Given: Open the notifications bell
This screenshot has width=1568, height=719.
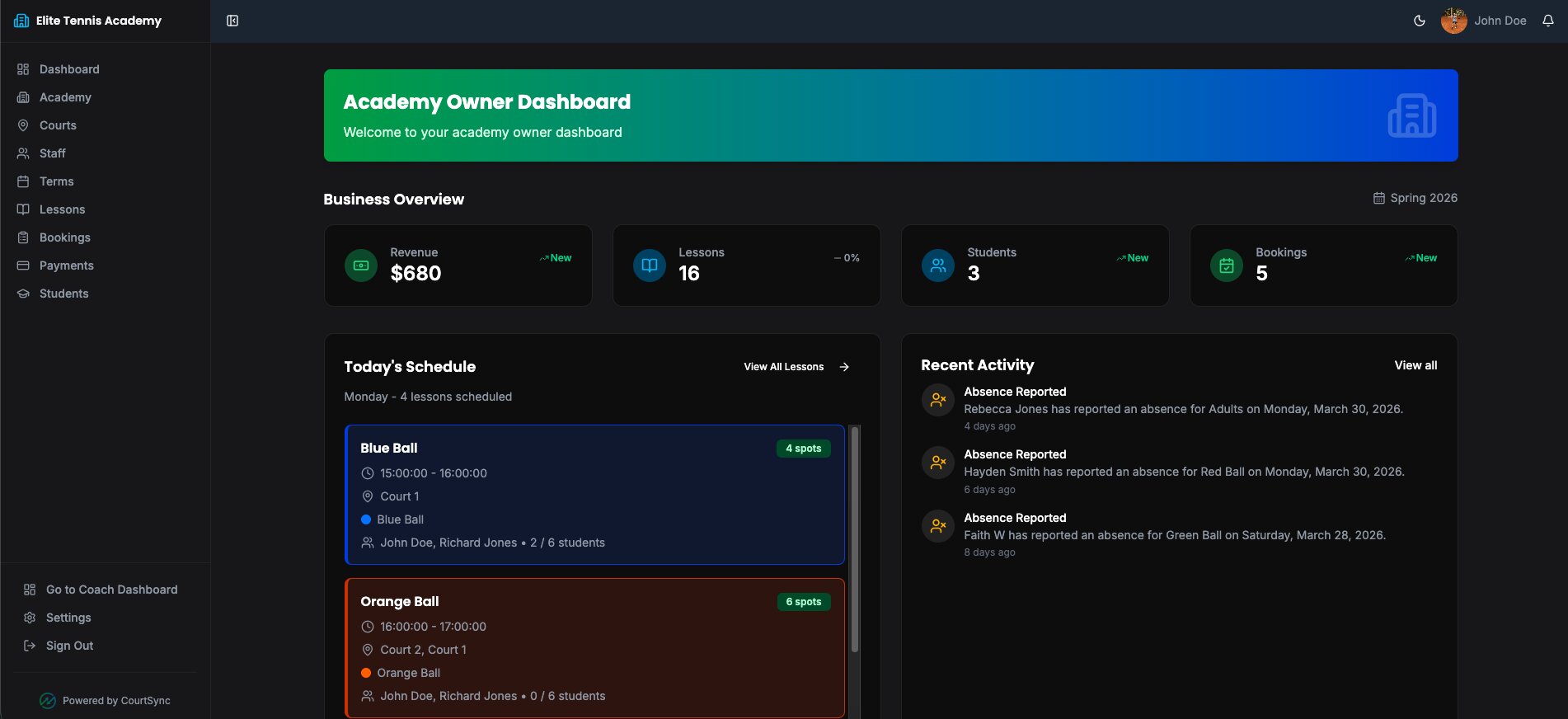Looking at the screenshot, I should [1547, 21].
